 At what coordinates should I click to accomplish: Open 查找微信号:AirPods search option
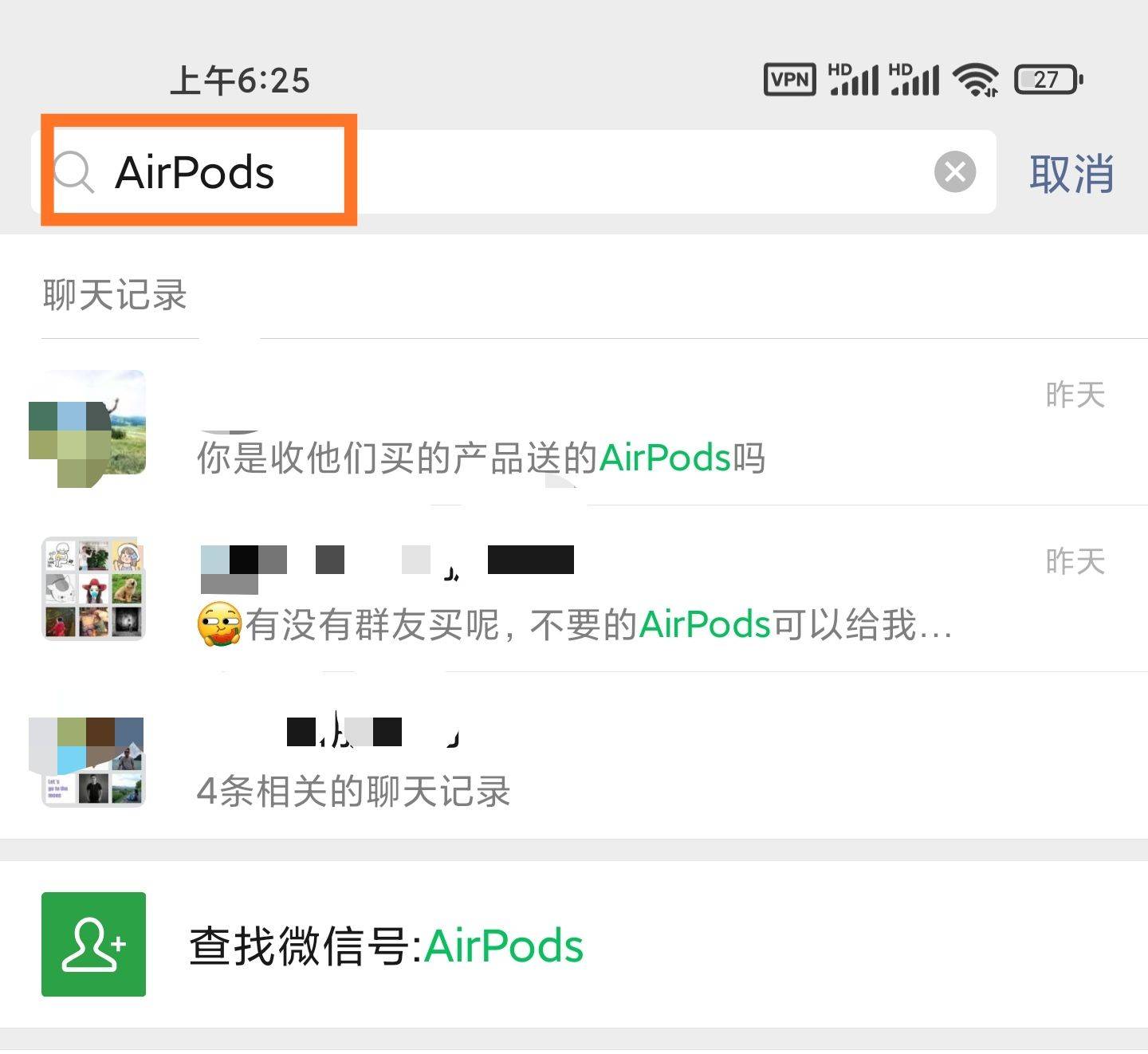pyautogui.click(x=387, y=946)
